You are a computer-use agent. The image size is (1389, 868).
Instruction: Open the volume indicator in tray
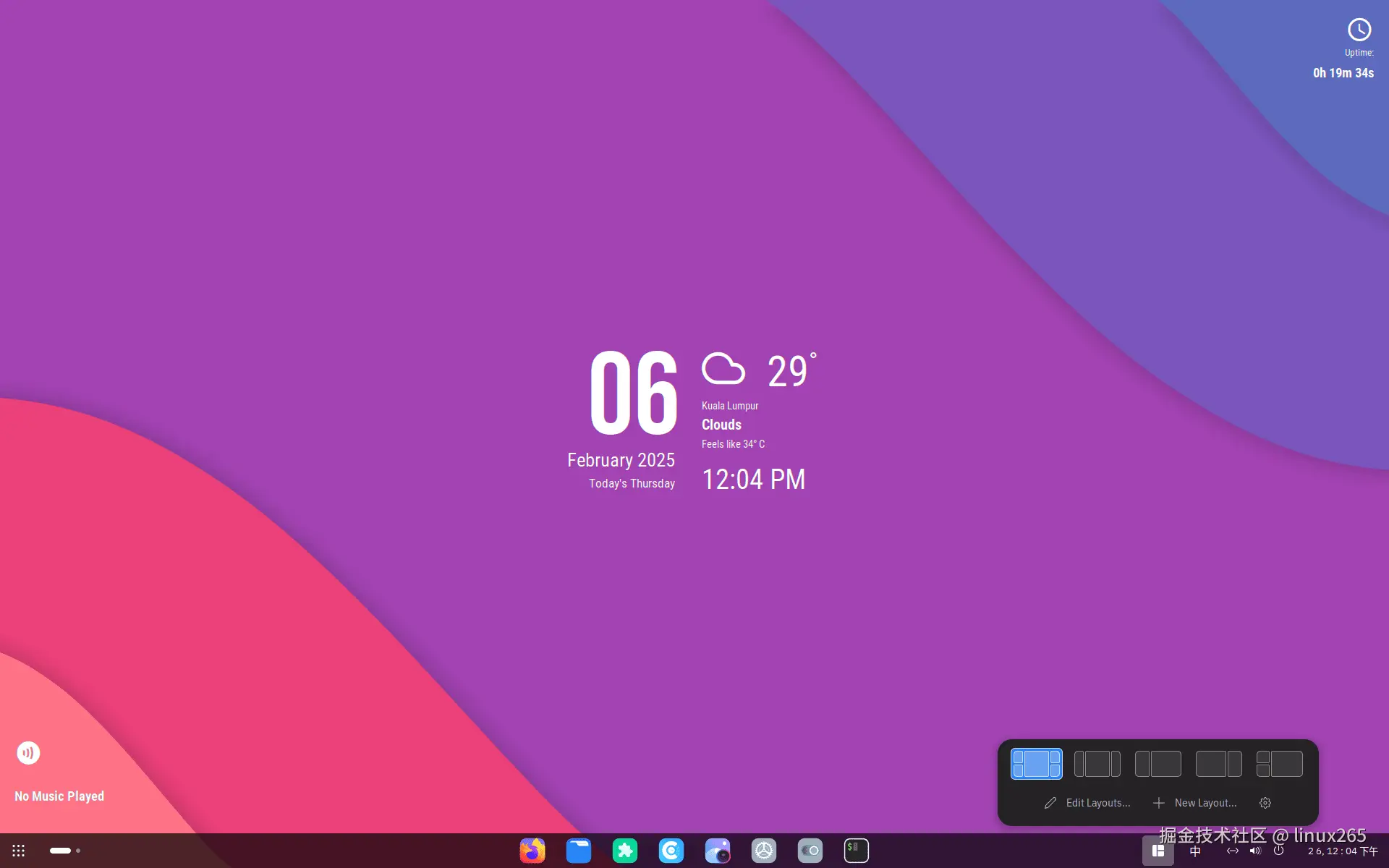coord(1255,851)
